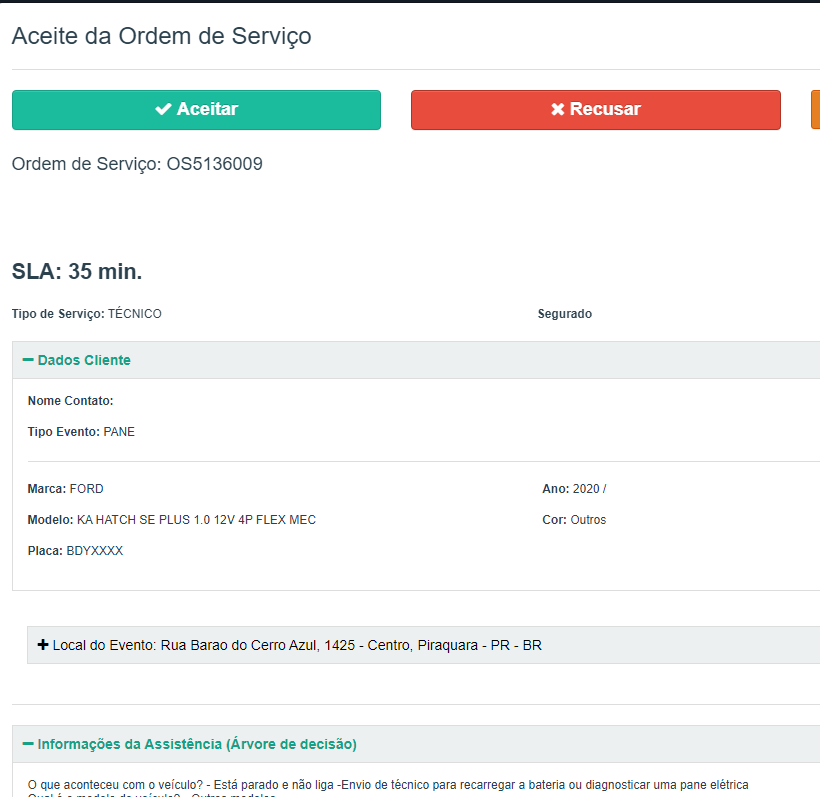This screenshot has width=820, height=797.
Task: Click the plus icon beside Local do Evento
Action: click(43, 645)
